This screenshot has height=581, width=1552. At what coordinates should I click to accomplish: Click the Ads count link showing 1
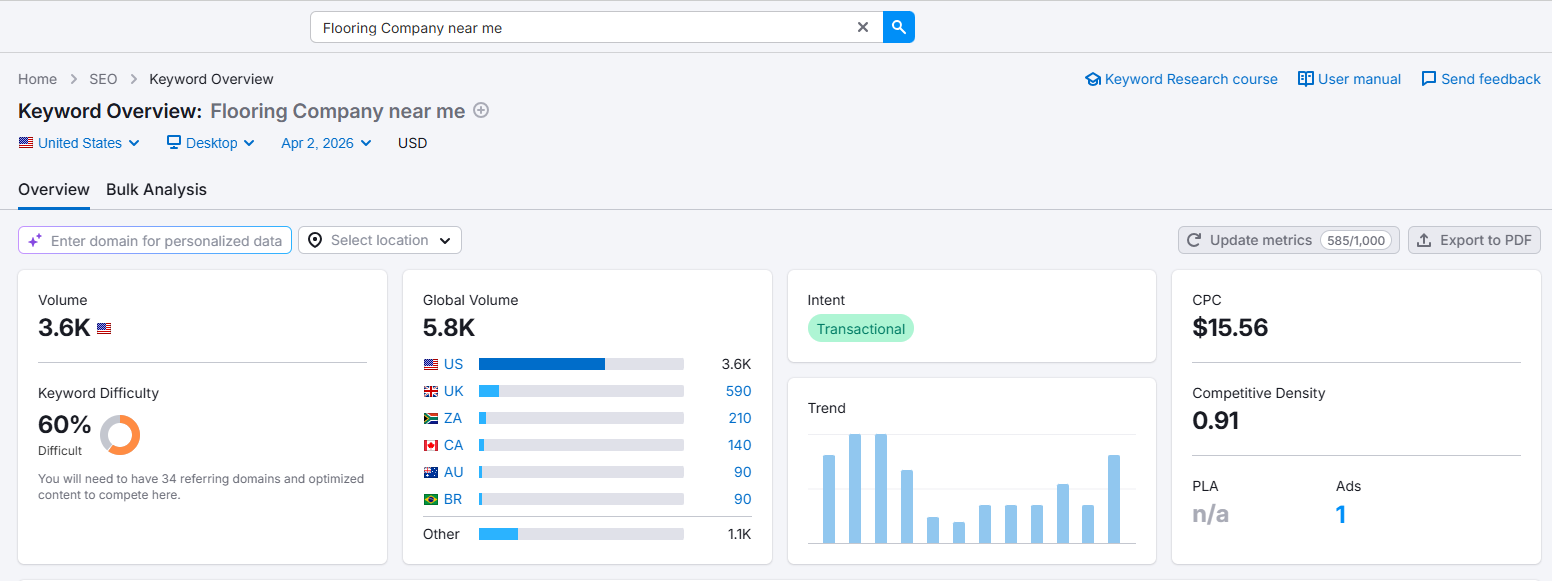pos(1341,514)
